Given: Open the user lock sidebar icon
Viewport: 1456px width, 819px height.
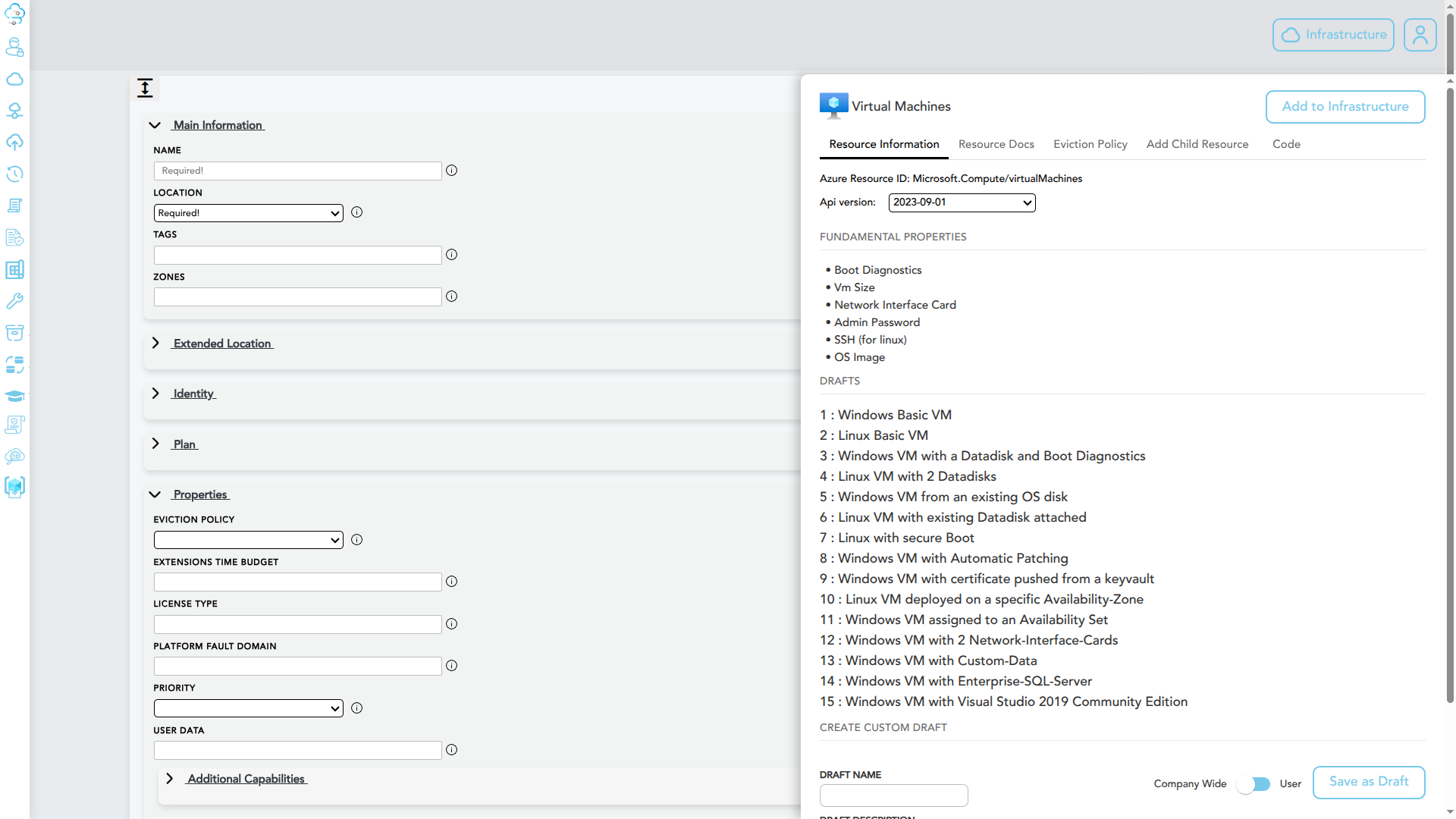Looking at the screenshot, I should point(14,47).
